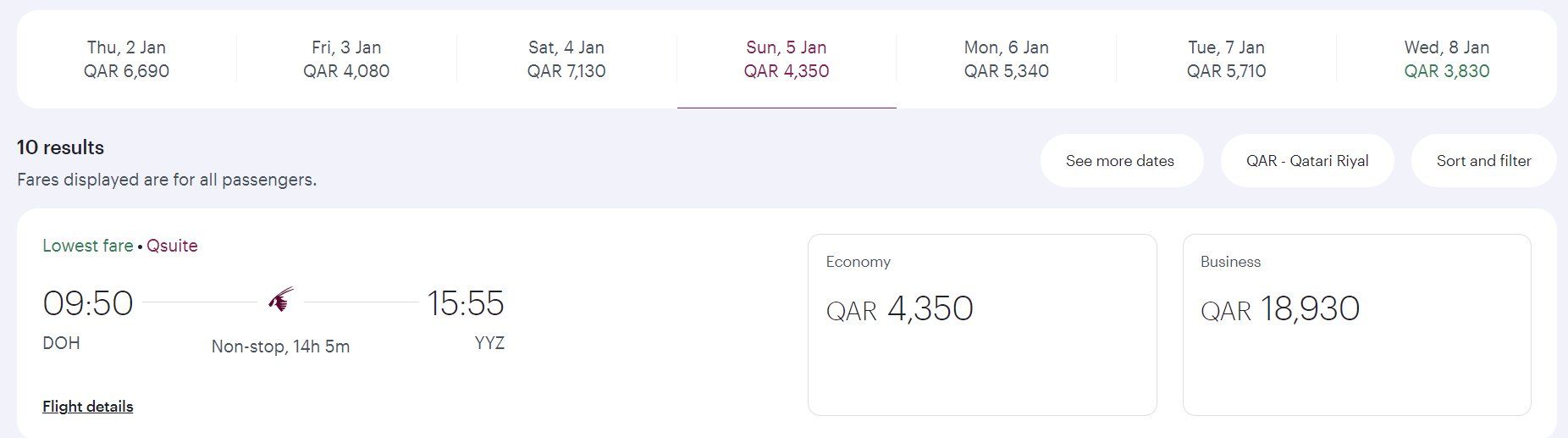Viewport: 1568px width, 438px height.
Task: Open the Flight details link
Action: click(88, 407)
